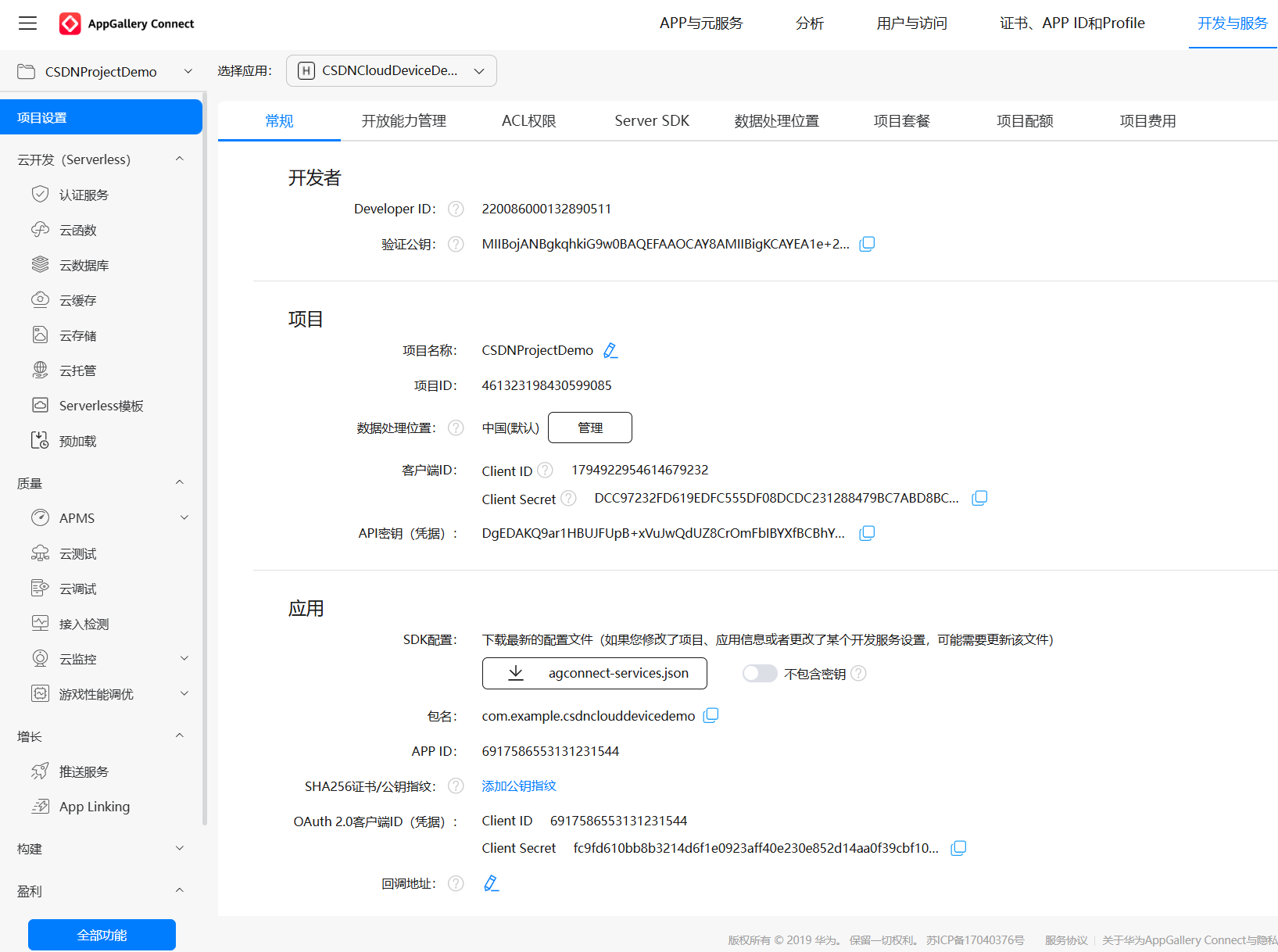Viewport: 1278px width, 952px height.
Task: Open the CSDNProjectDemo project dropdown
Action: pos(105,71)
